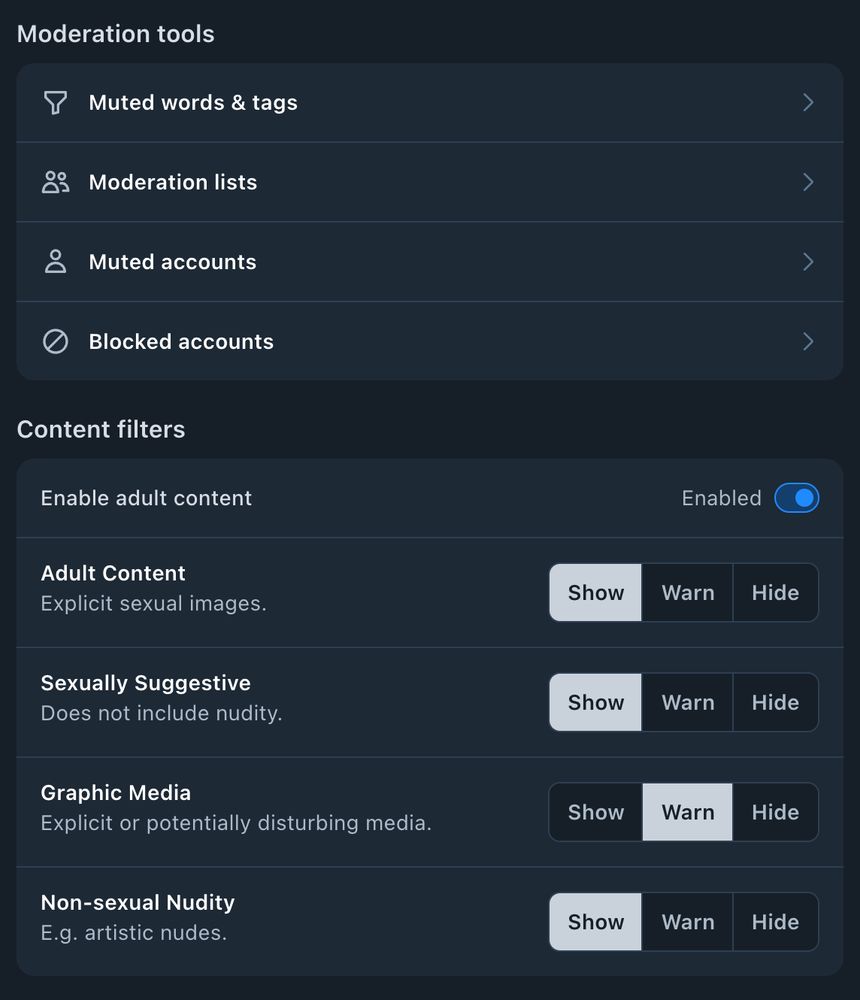Select Show for Sexually Suggestive
The image size is (860, 1000).
595,702
